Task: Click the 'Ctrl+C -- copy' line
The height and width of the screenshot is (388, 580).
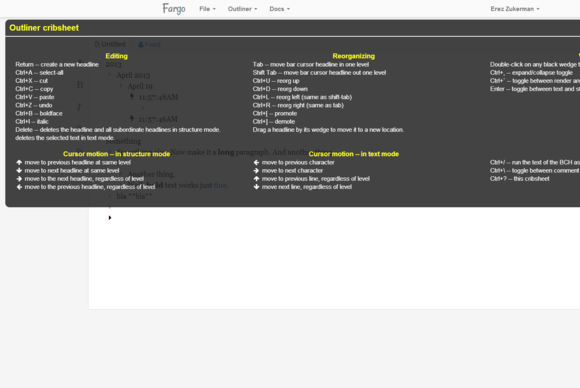Action: pyautogui.click(x=34, y=89)
